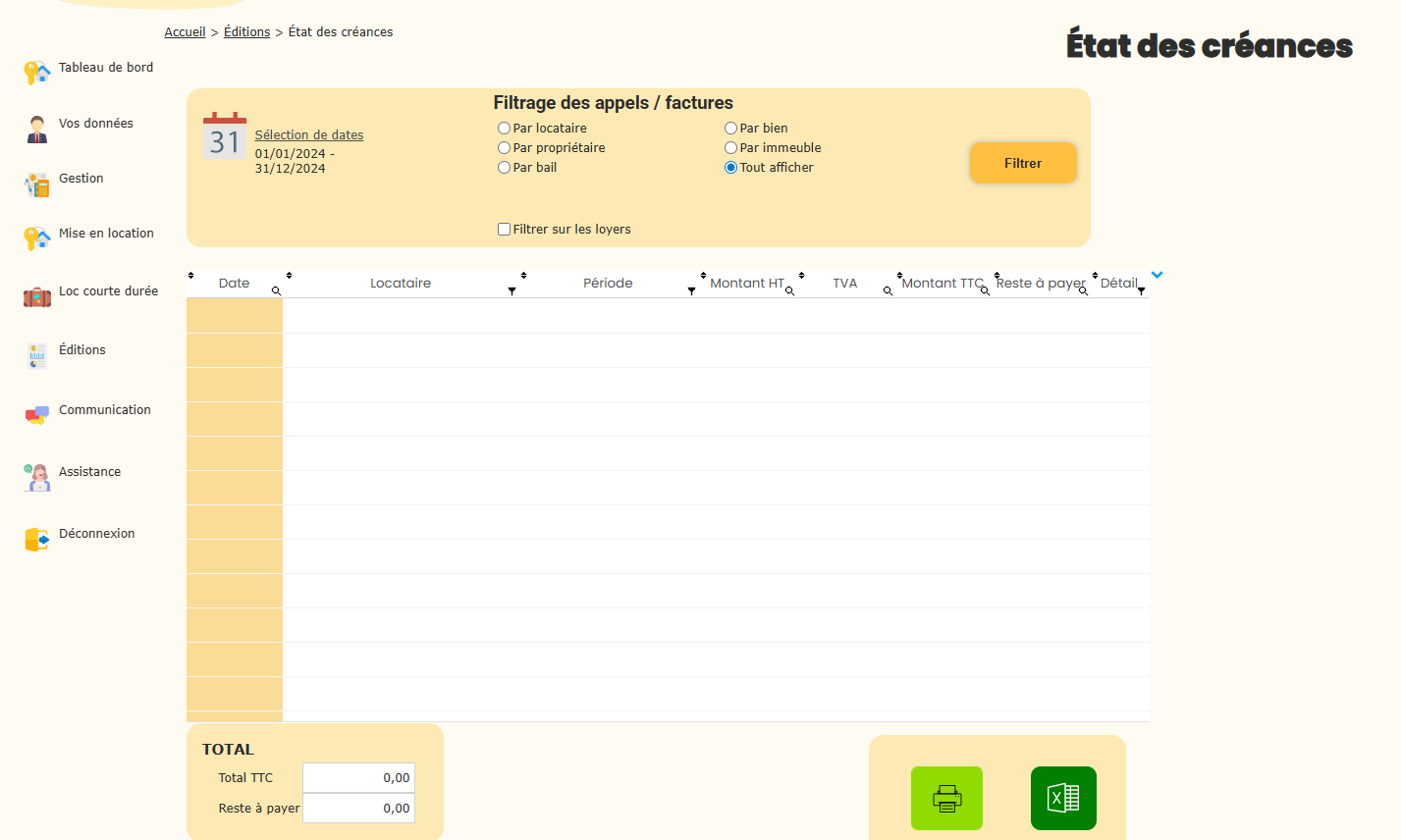Print the report with the green printer icon

click(x=946, y=798)
